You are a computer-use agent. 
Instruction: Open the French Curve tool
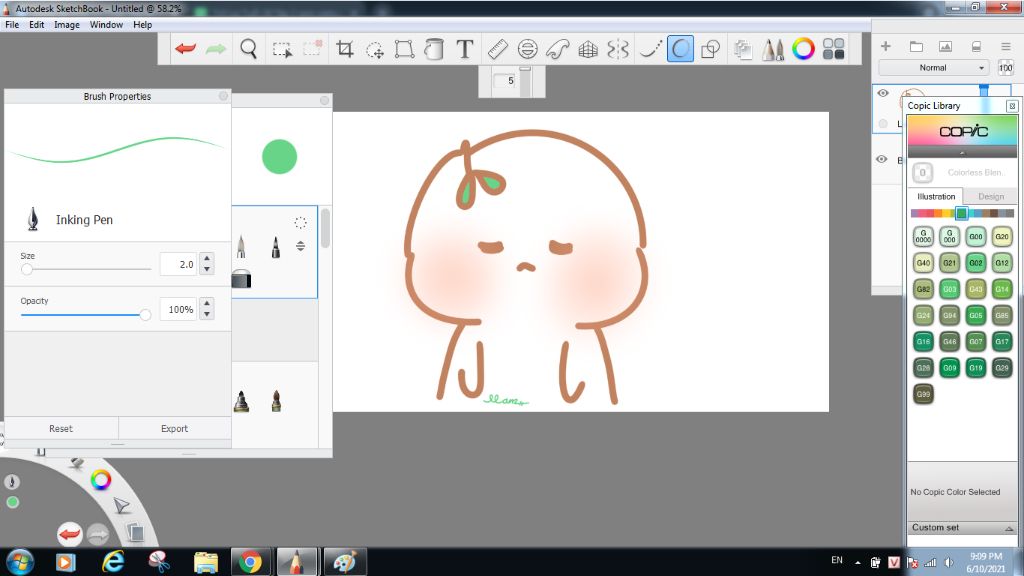click(558, 49)
